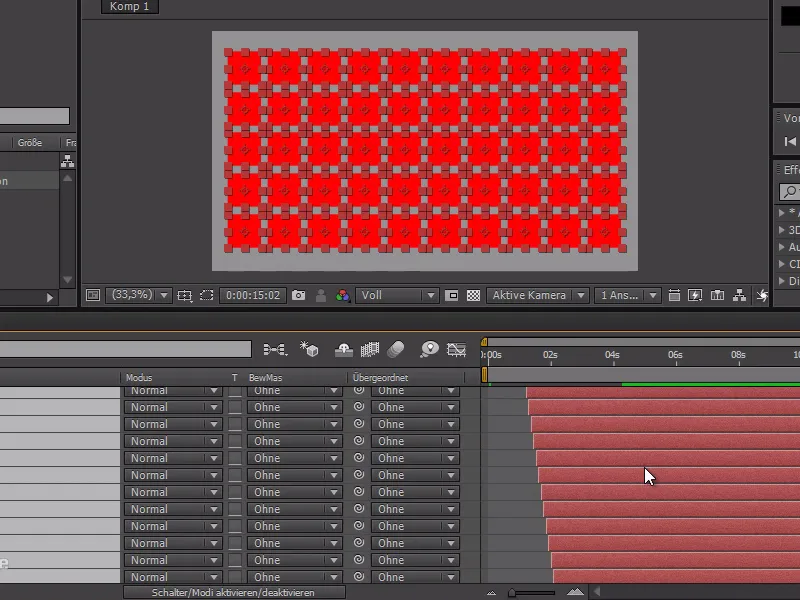Launch the Brainstorm tool
The image size is (800, 600).
(x=428, y=348)
